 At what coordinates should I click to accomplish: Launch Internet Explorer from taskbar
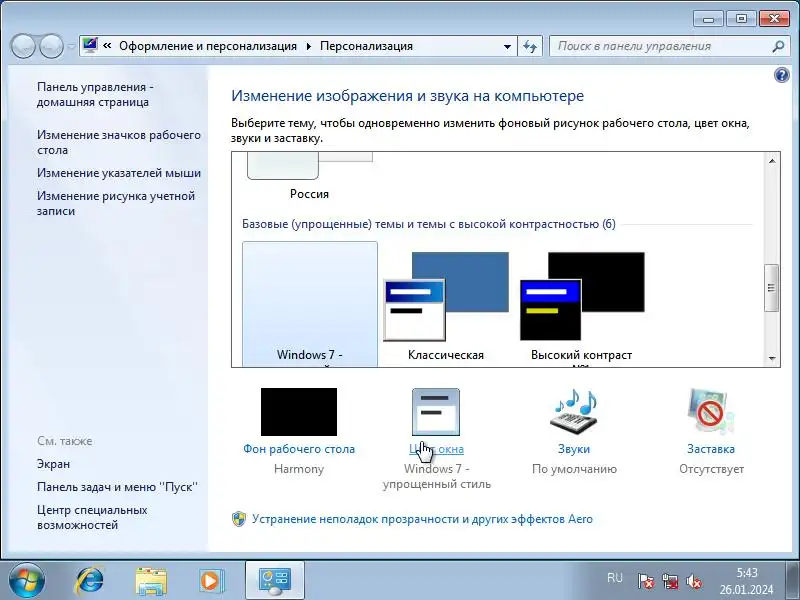coord(90,581)
